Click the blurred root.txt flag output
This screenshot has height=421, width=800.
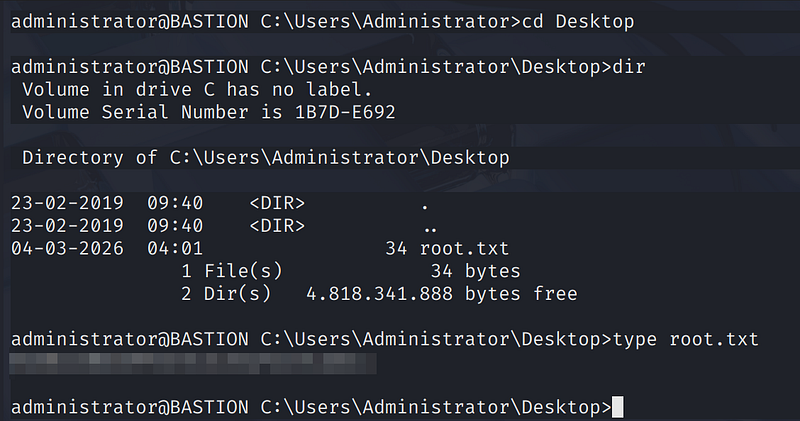pos(192,363)
